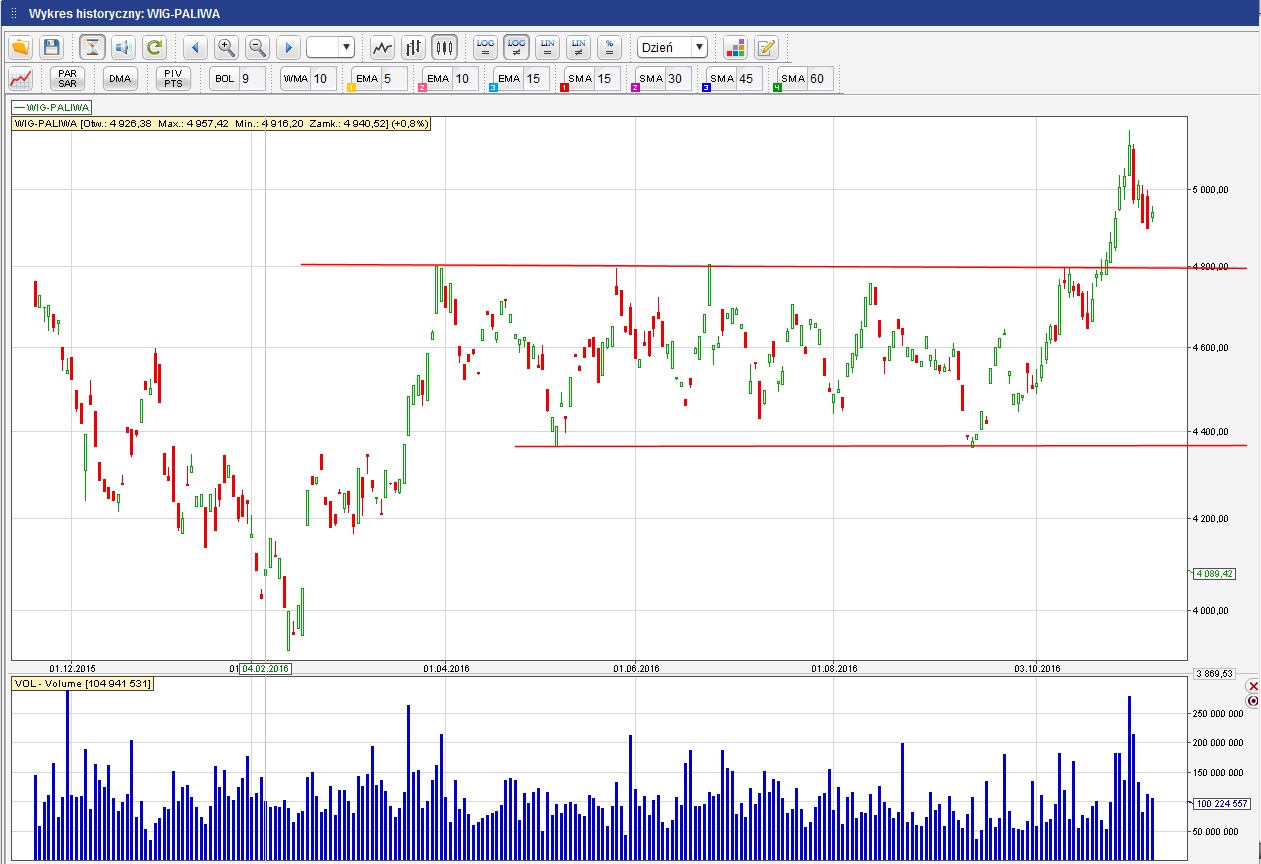Screen dimensions: 1261x864
Task: Click the hourglass history icon
Action: click(x=93, y=47)
